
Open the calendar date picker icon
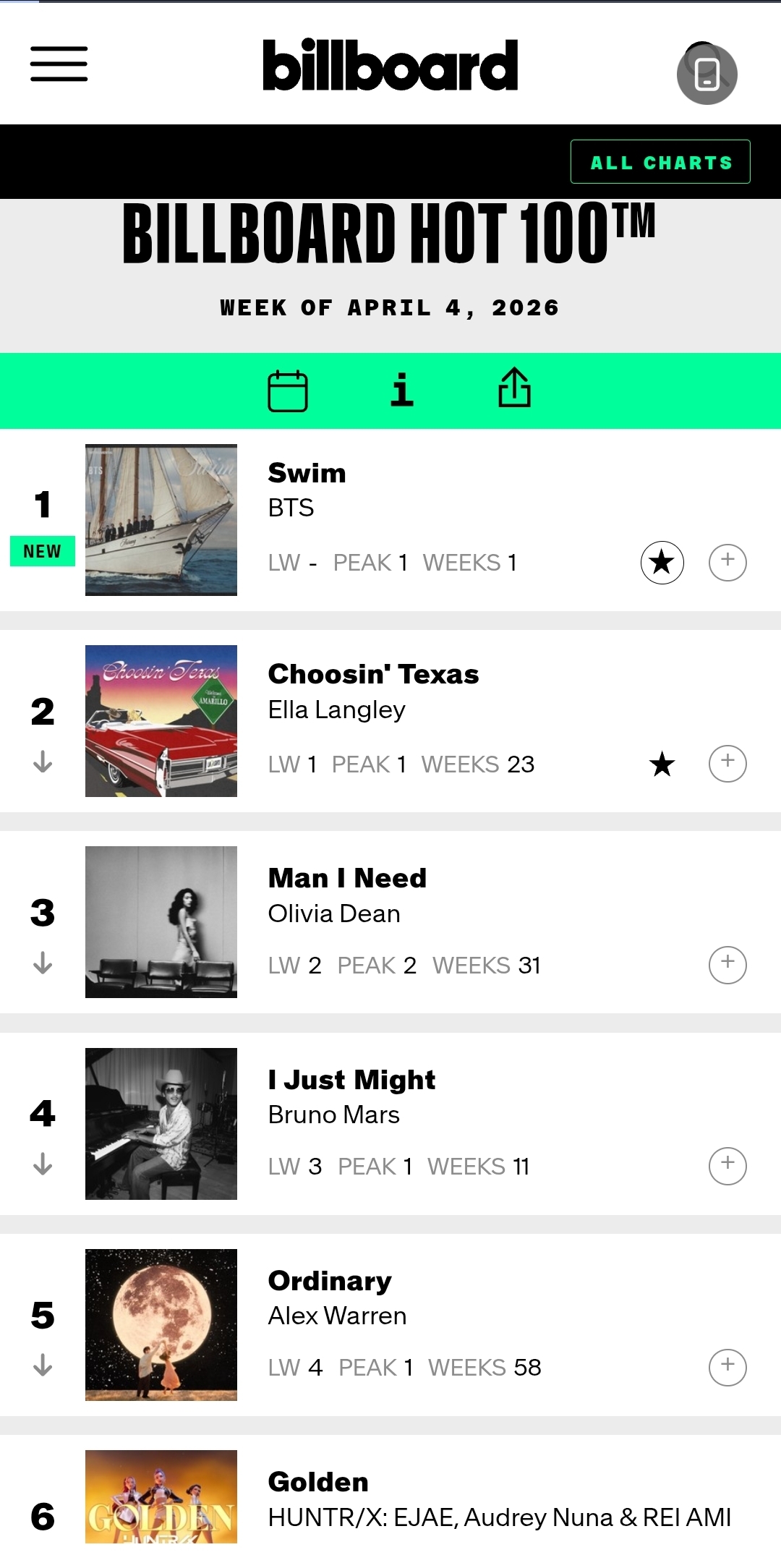tap(288, 391)
